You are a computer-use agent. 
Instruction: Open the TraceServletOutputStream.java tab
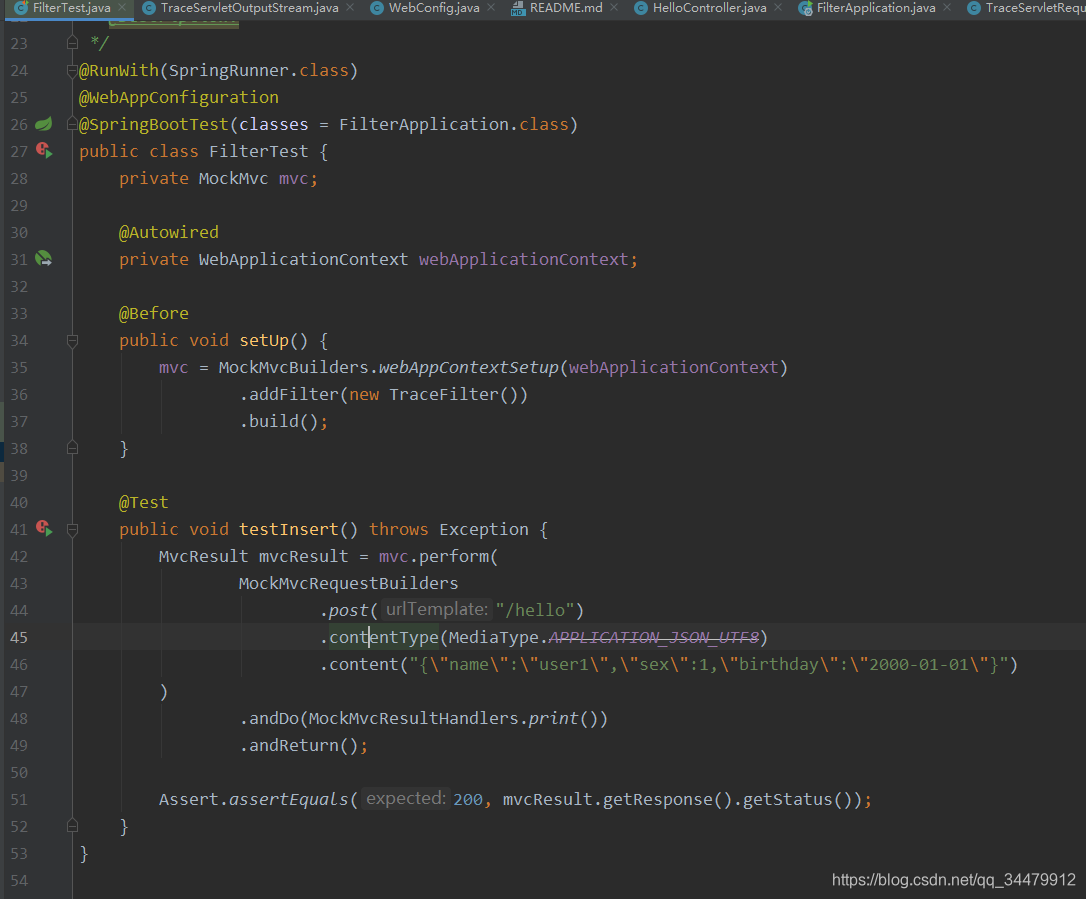(x=249, y=8)
